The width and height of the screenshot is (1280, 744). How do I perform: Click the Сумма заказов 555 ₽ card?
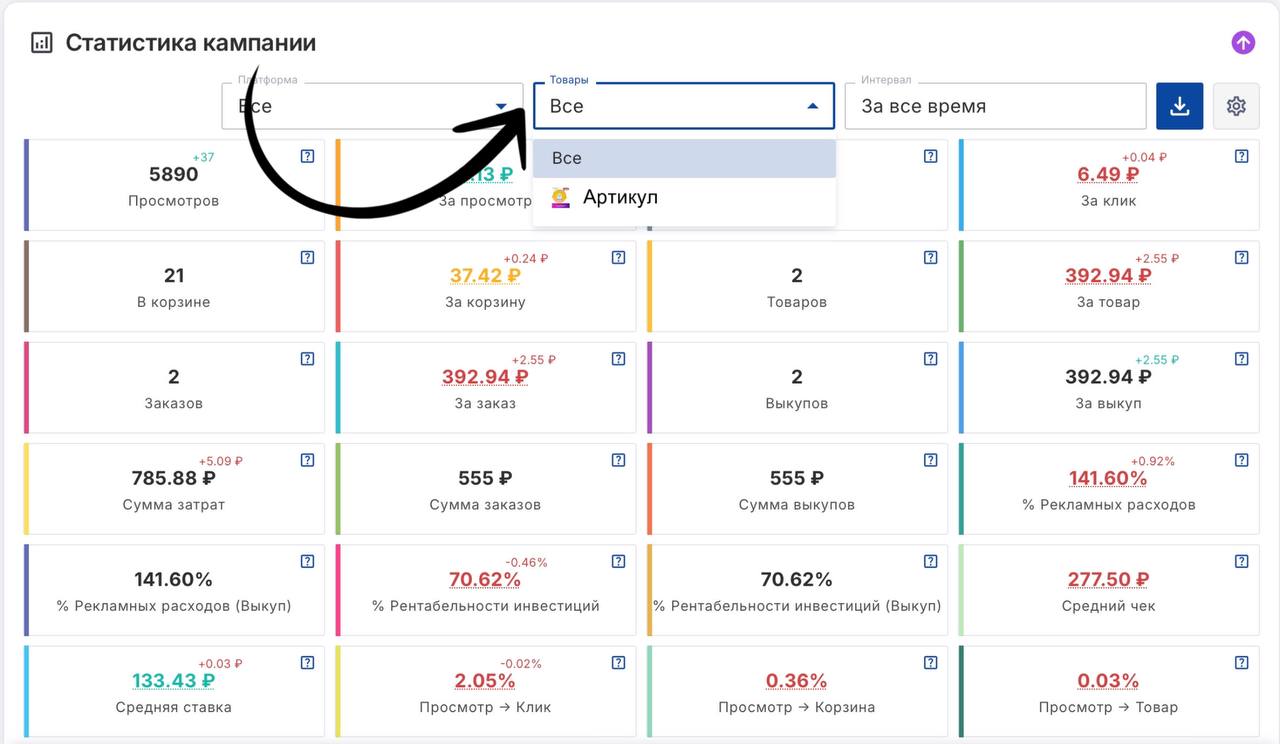pos(485,488)
